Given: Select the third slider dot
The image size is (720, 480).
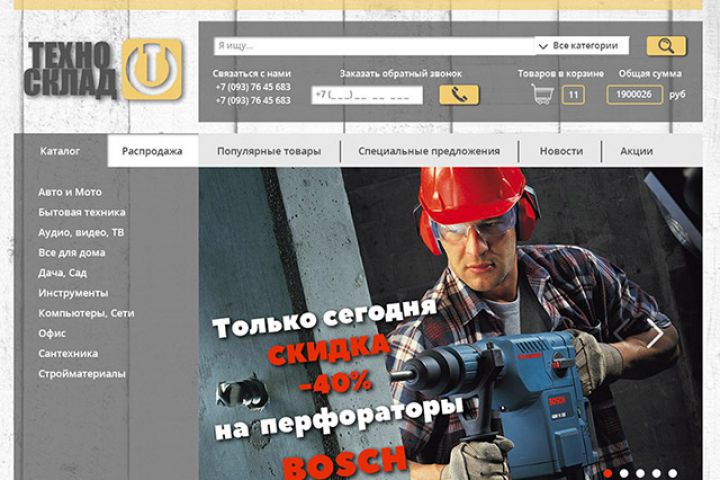Looking at the screenshot, I should [640, 473].
